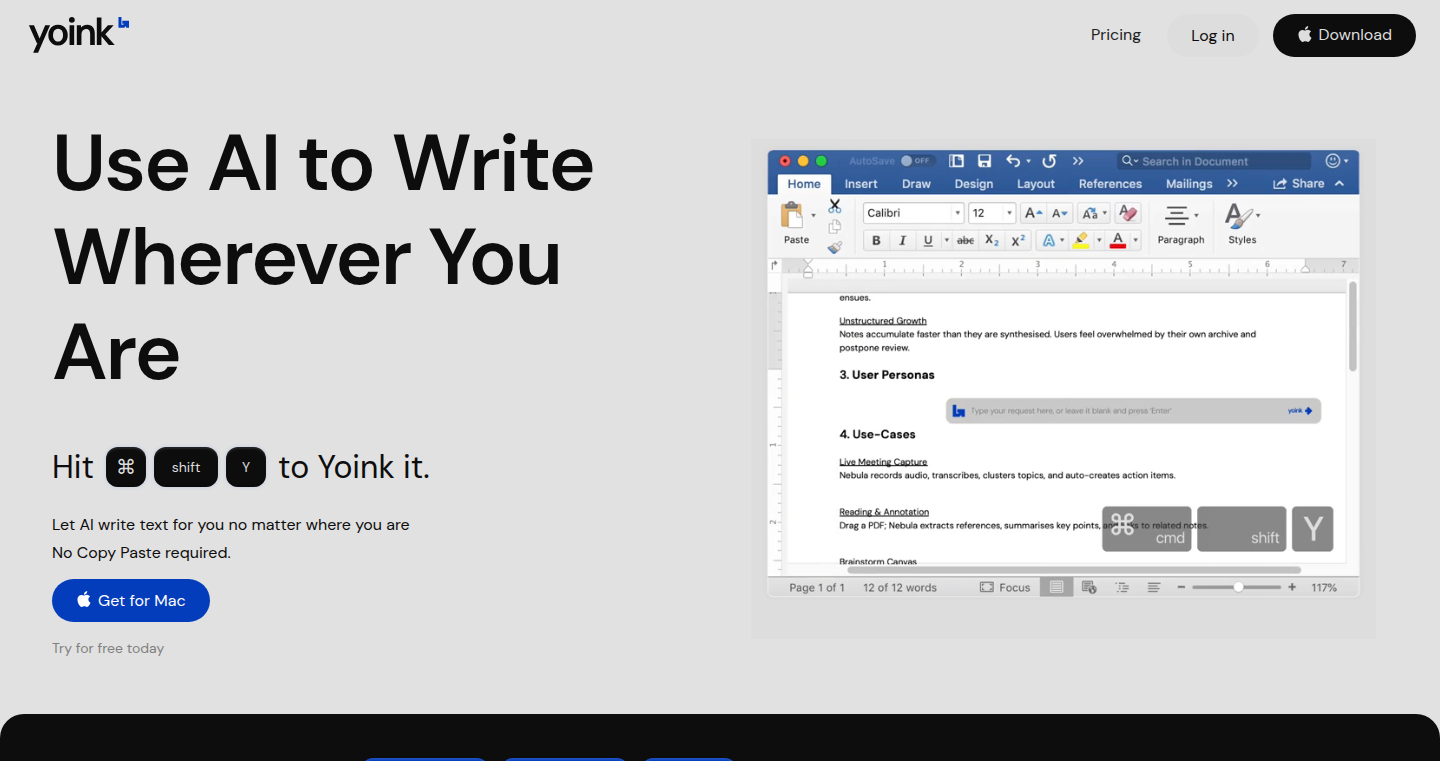Click the Y key badge beside Hit
The image size is (1440, 761).
tap(246, 467)
